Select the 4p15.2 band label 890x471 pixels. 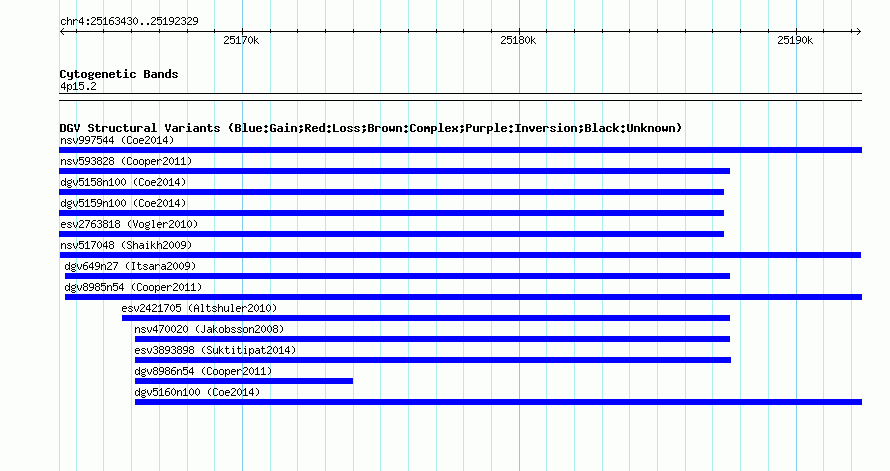(x=78, y=86)
